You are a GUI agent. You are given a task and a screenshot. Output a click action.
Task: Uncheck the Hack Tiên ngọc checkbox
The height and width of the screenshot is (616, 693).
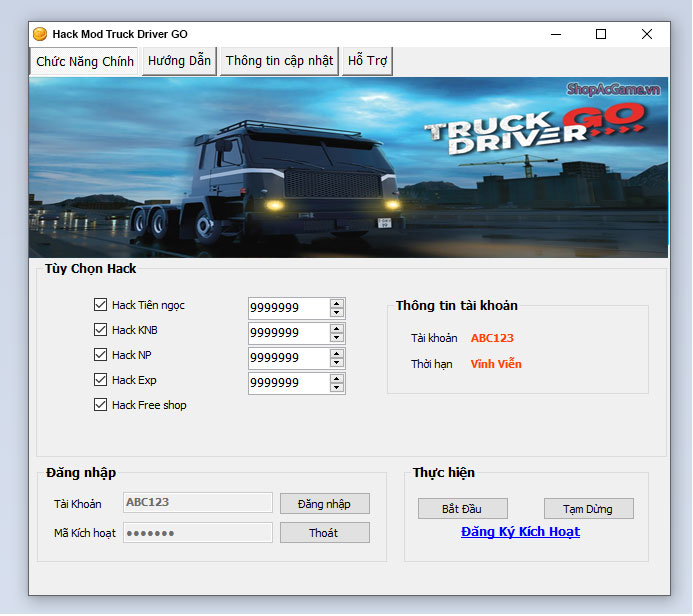[100, 304]
